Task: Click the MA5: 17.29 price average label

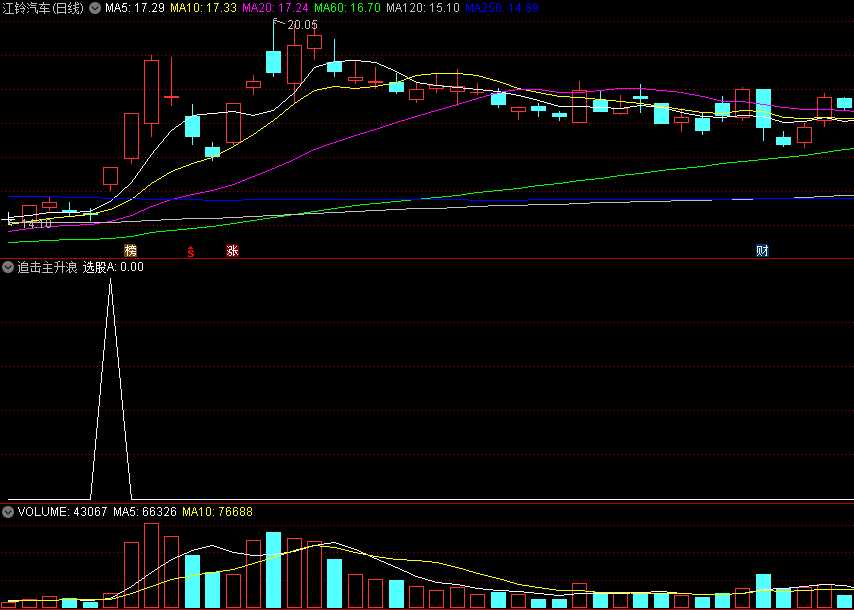Action: tap(136, 8)
